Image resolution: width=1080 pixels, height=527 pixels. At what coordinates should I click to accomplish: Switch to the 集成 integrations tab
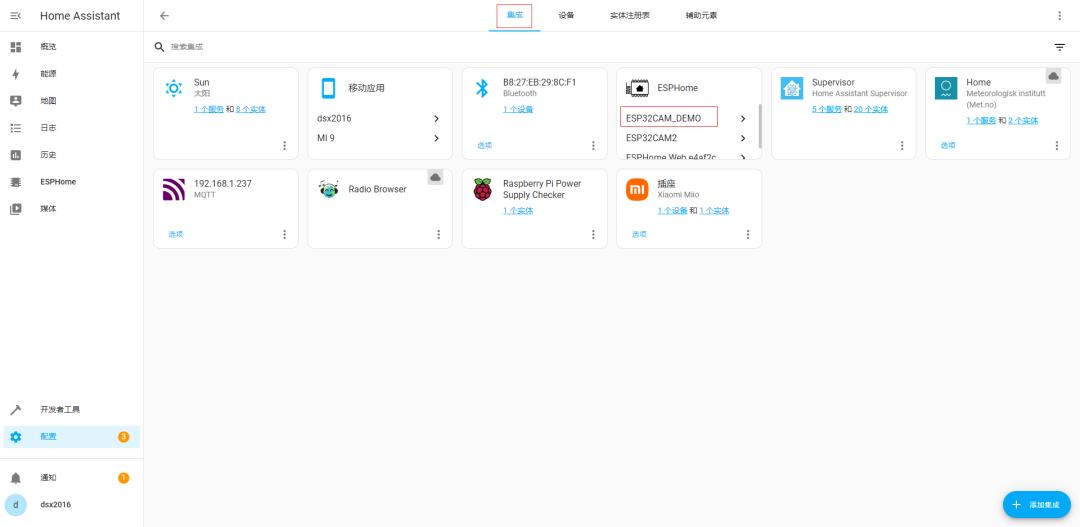[x=515, y=15]
